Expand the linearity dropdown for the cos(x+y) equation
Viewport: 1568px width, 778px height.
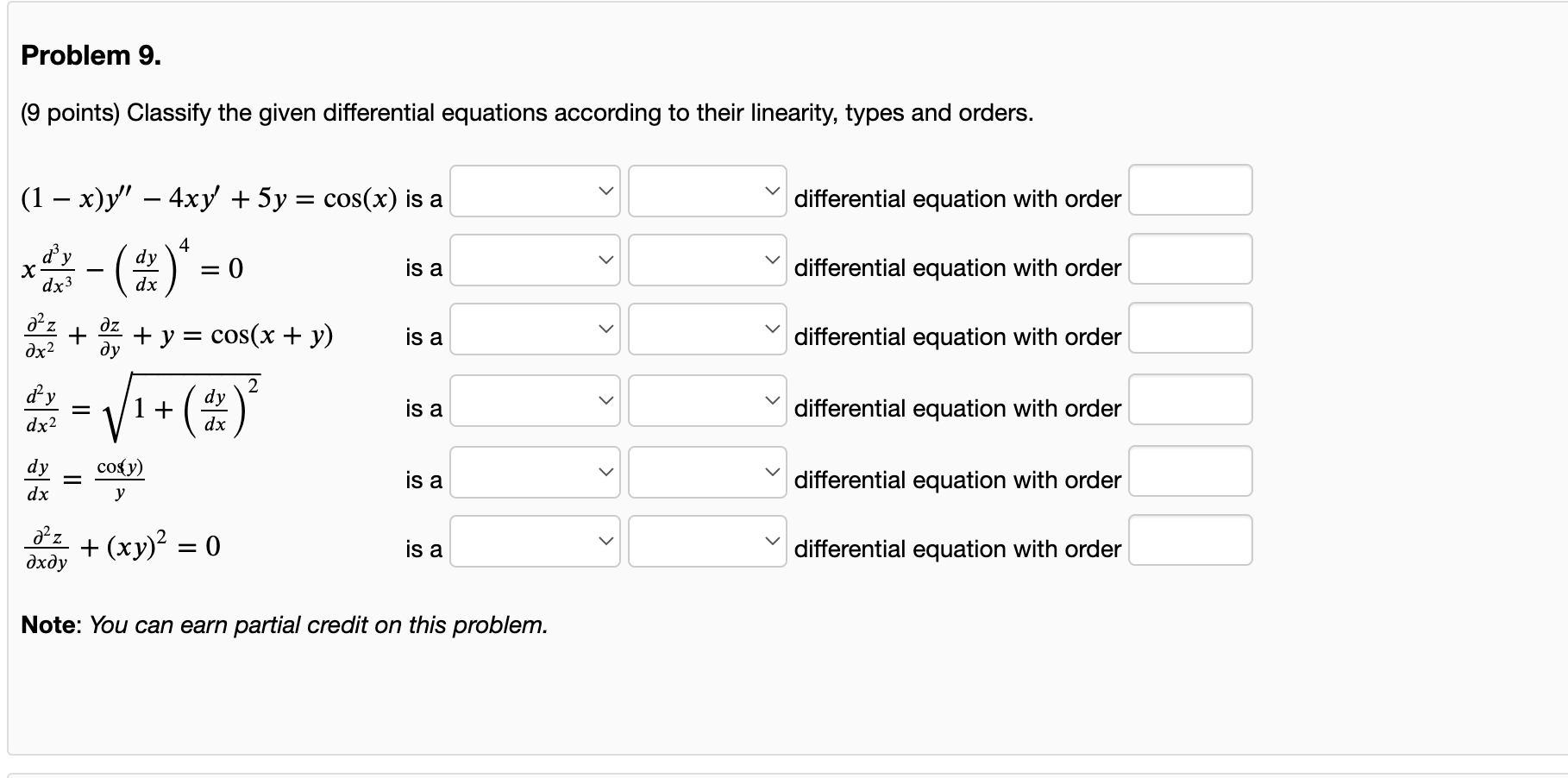pos(535,331)
